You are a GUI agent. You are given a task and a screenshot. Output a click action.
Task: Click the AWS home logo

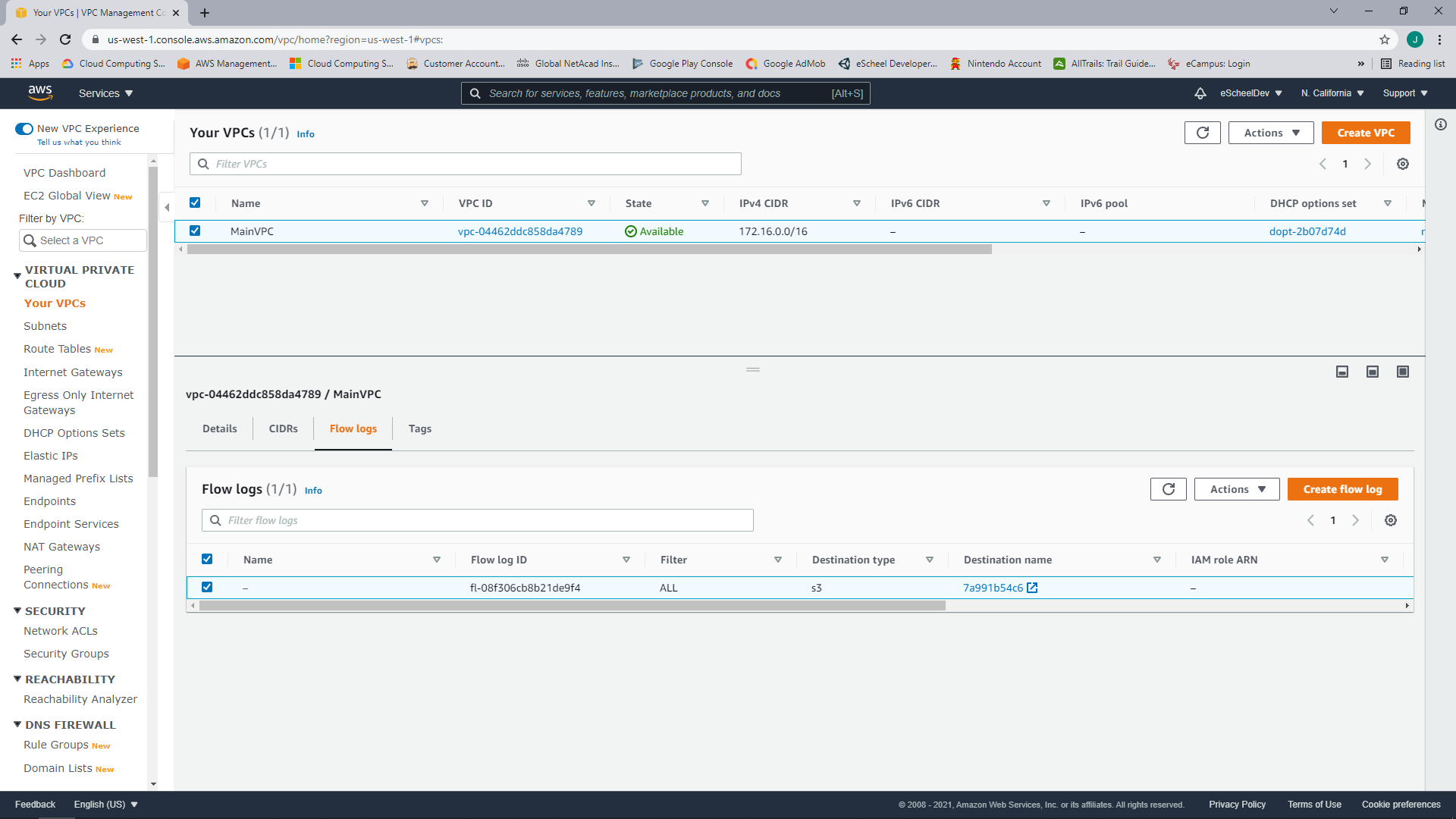(41, 92)
